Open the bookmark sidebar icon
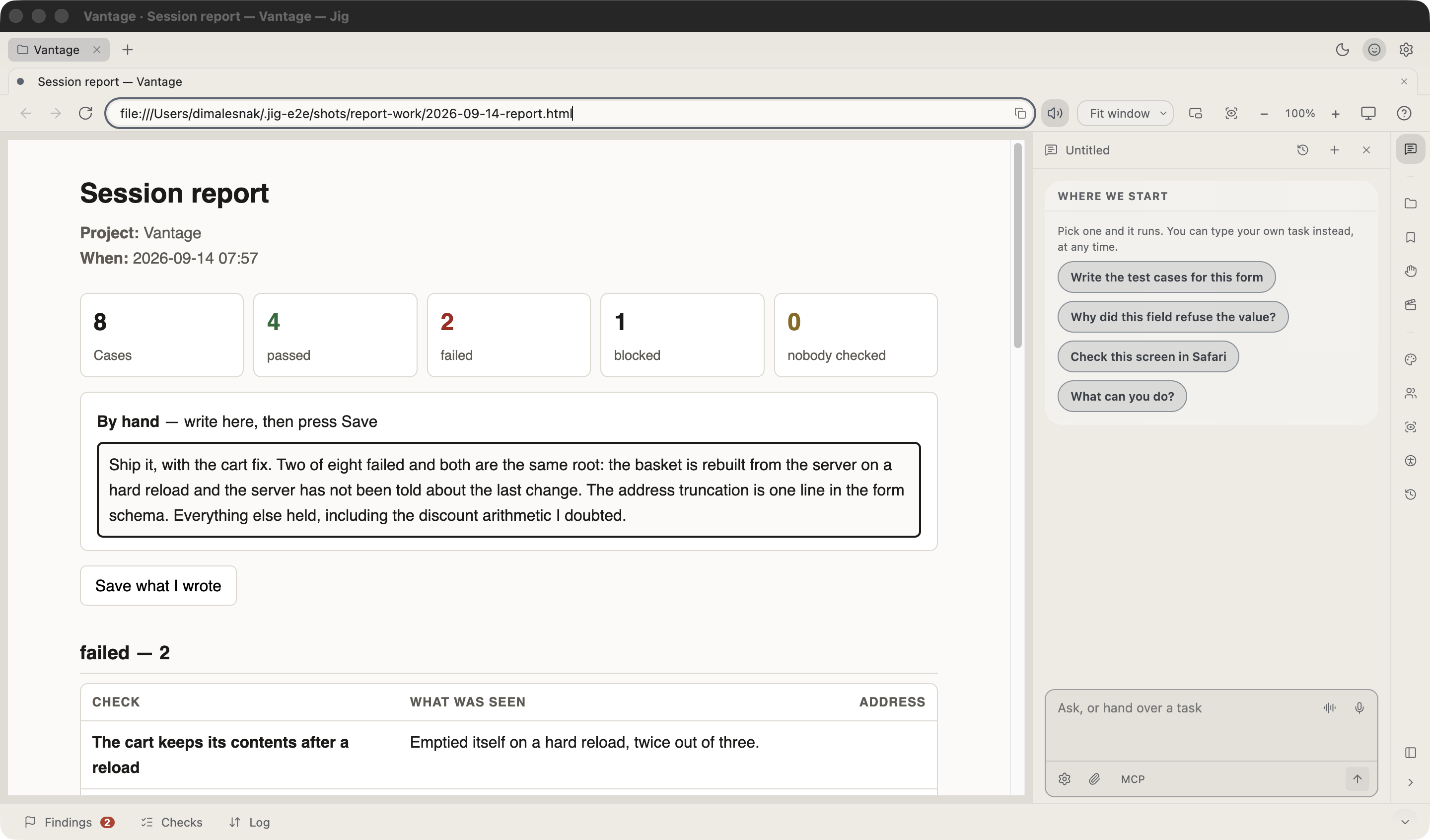This screenshot has width=1430, height=840. pyautogui.click(x=1410, y=237)
